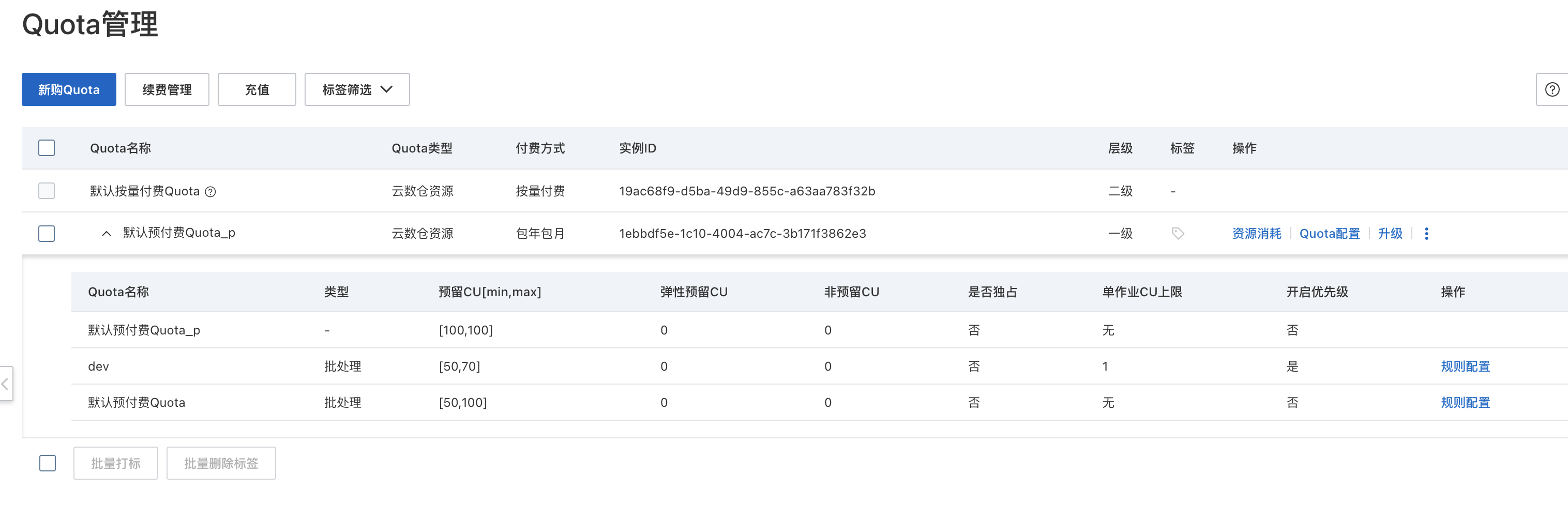1568x520 pixels.
Task: Click the 实例ID column header
Action: tap(637, 148)
